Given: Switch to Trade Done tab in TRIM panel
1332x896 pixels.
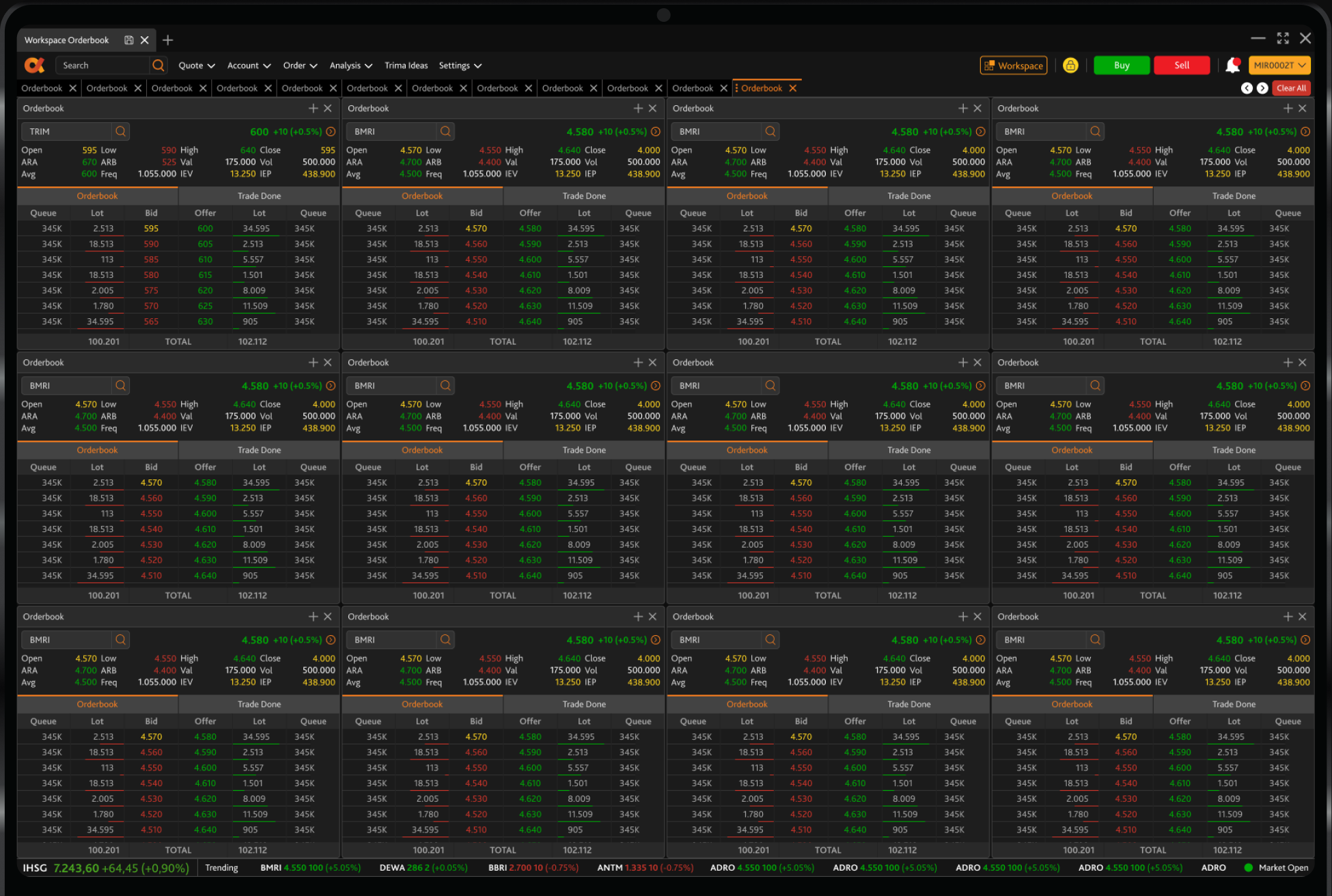Looking at the screenshot, I should coord(259,196).
